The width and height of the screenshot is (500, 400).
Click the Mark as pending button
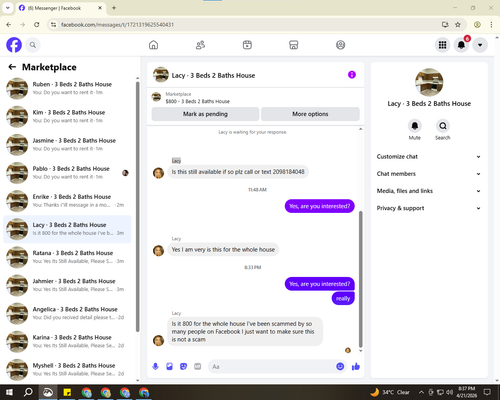[205, 114]
